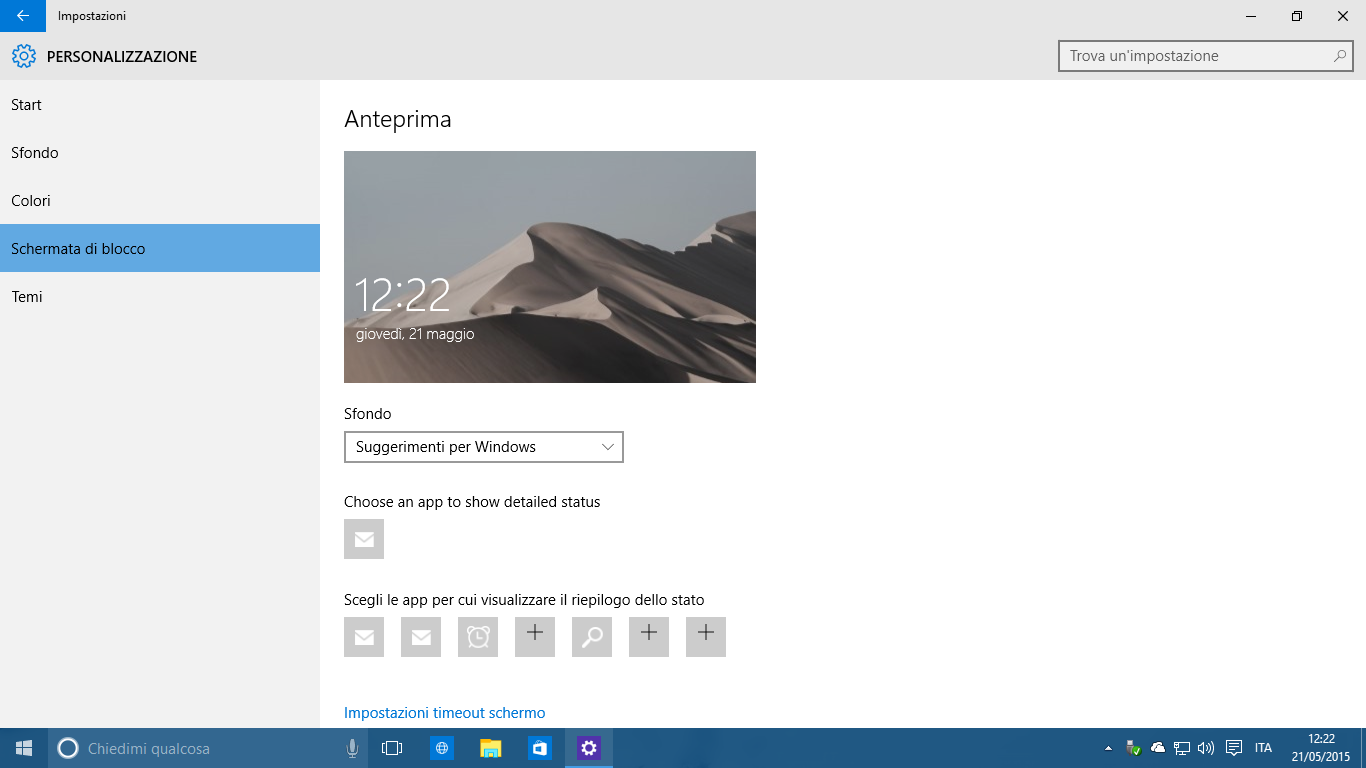Click the Cortana circle icon
Screen dimensions: 1366x768
coord(68,748)
